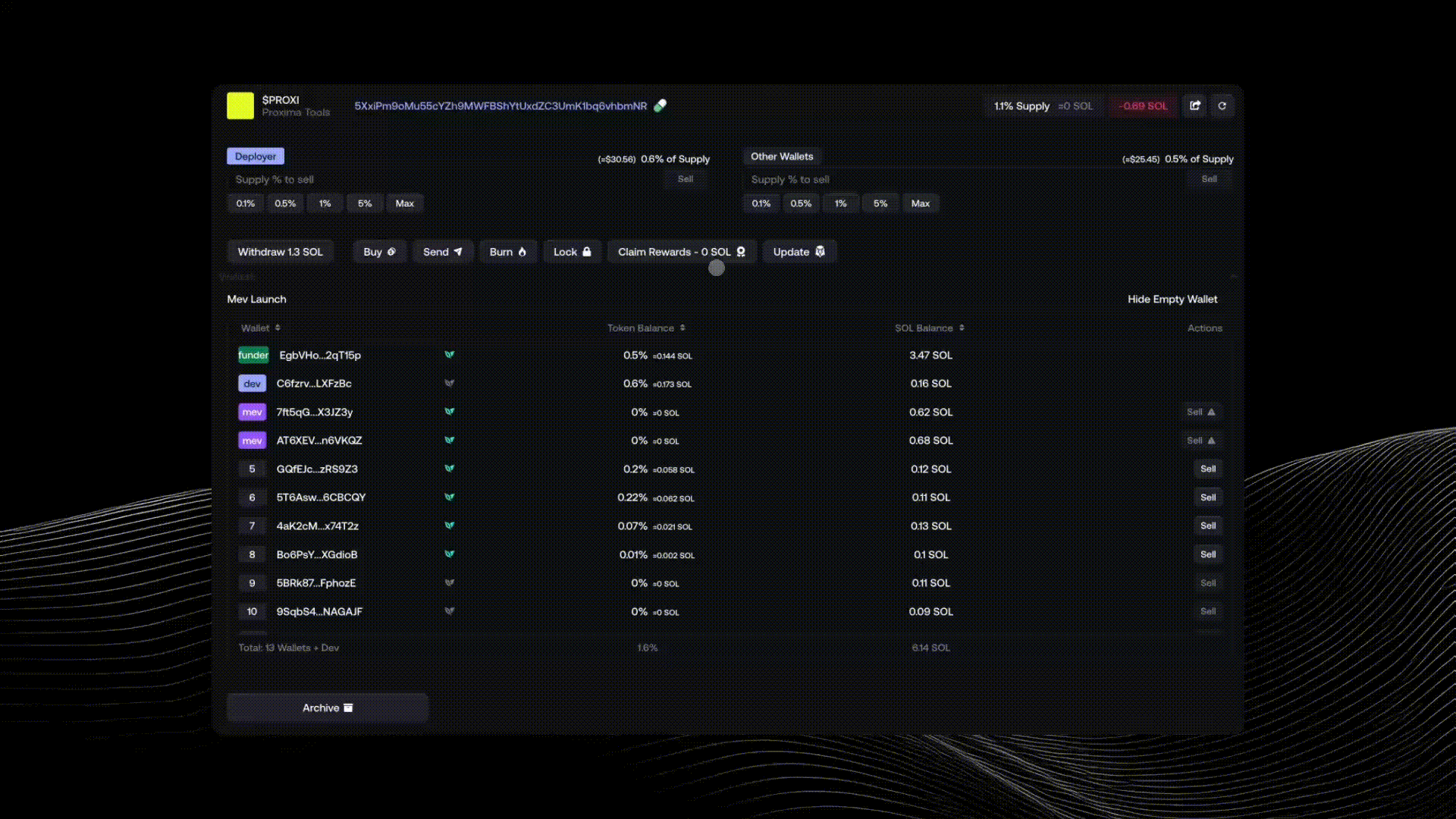Click the Archive button
Screen dimensions: 1456x819
click(328, 708)
